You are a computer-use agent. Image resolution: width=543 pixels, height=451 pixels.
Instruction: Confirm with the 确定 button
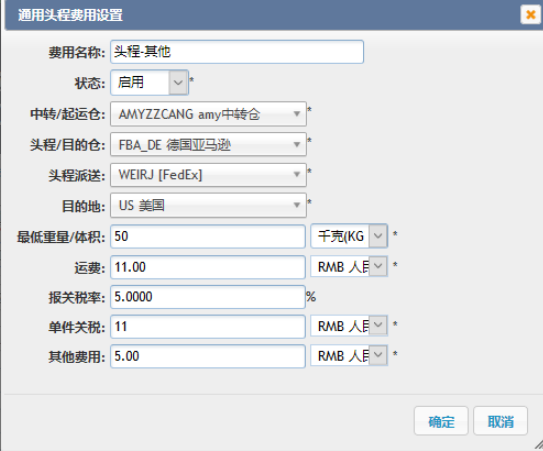[x=441, y=421]
